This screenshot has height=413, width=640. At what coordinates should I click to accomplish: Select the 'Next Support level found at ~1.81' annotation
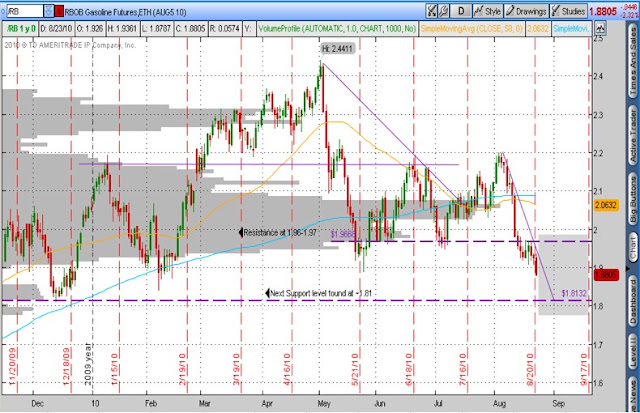pos(319,293)
